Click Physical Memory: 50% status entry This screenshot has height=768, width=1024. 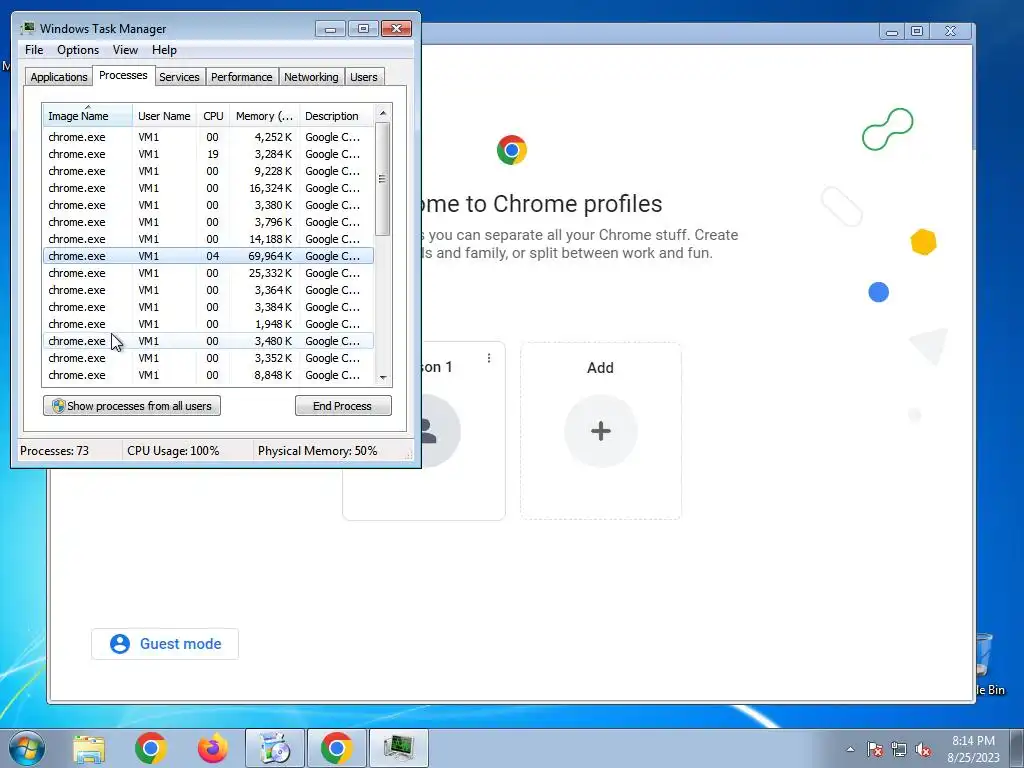click(317, 451)
